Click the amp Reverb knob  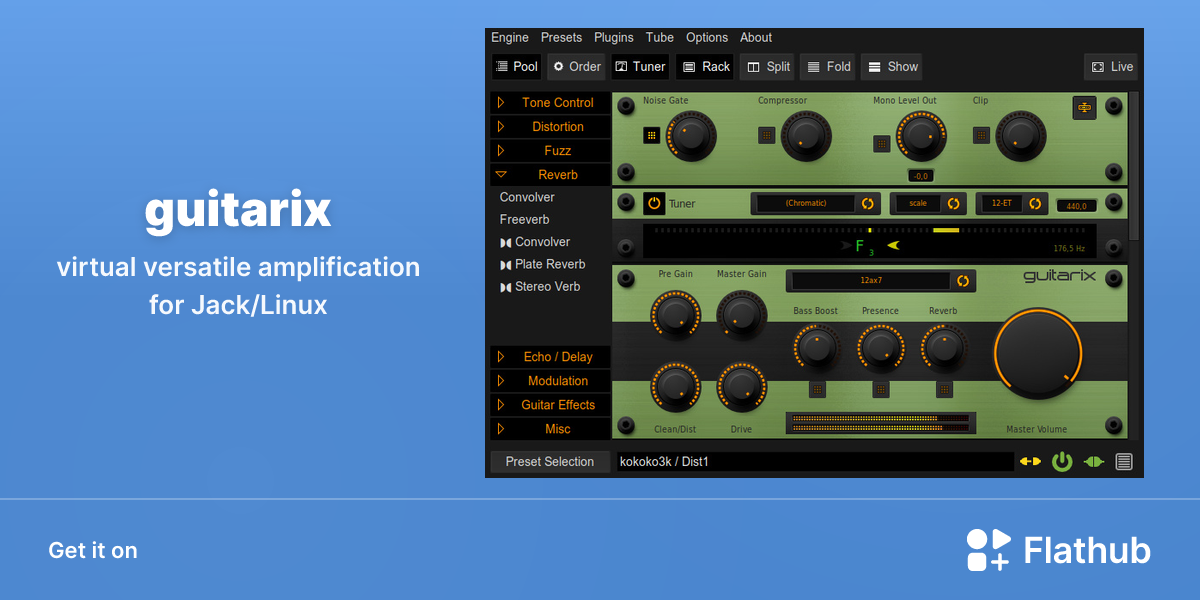[x=943, y=347]
